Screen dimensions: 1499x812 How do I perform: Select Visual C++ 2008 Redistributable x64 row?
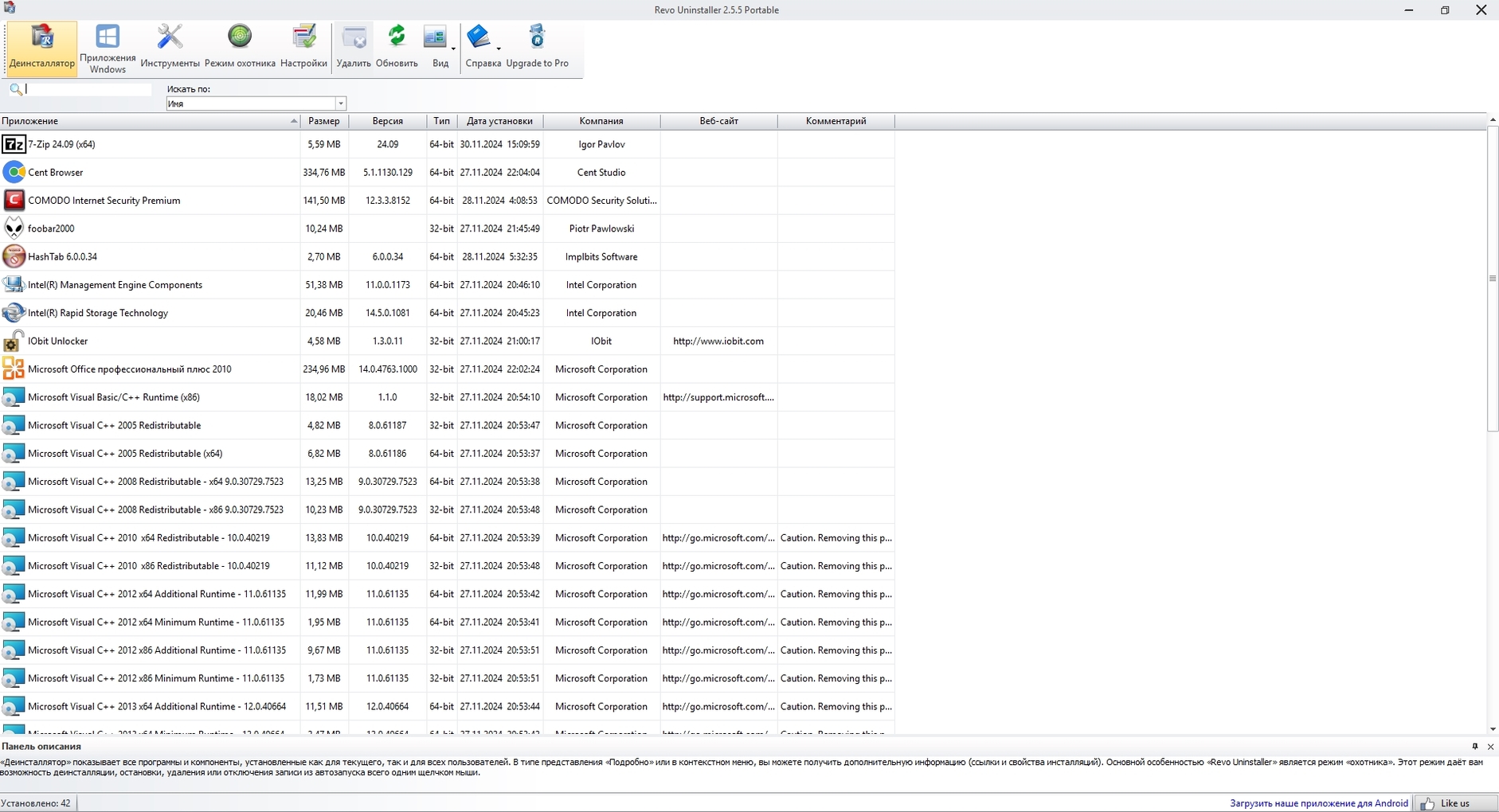point(447,482)
